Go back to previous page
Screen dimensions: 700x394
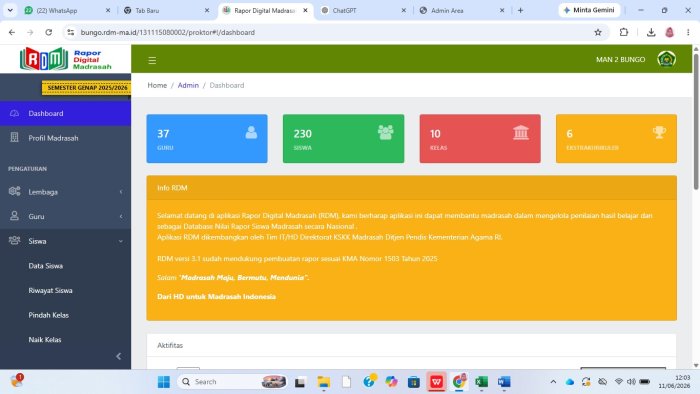pyautogui.click(x=12, y=32)
